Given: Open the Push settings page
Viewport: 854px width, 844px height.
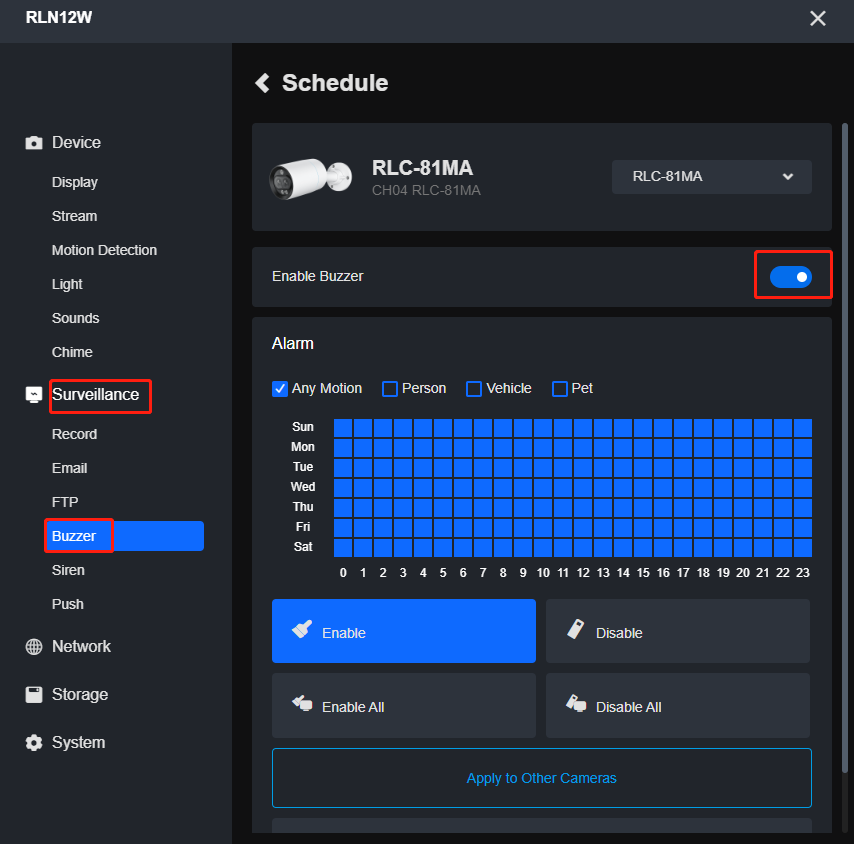Looking at the screenshot, I should (68, 604).
